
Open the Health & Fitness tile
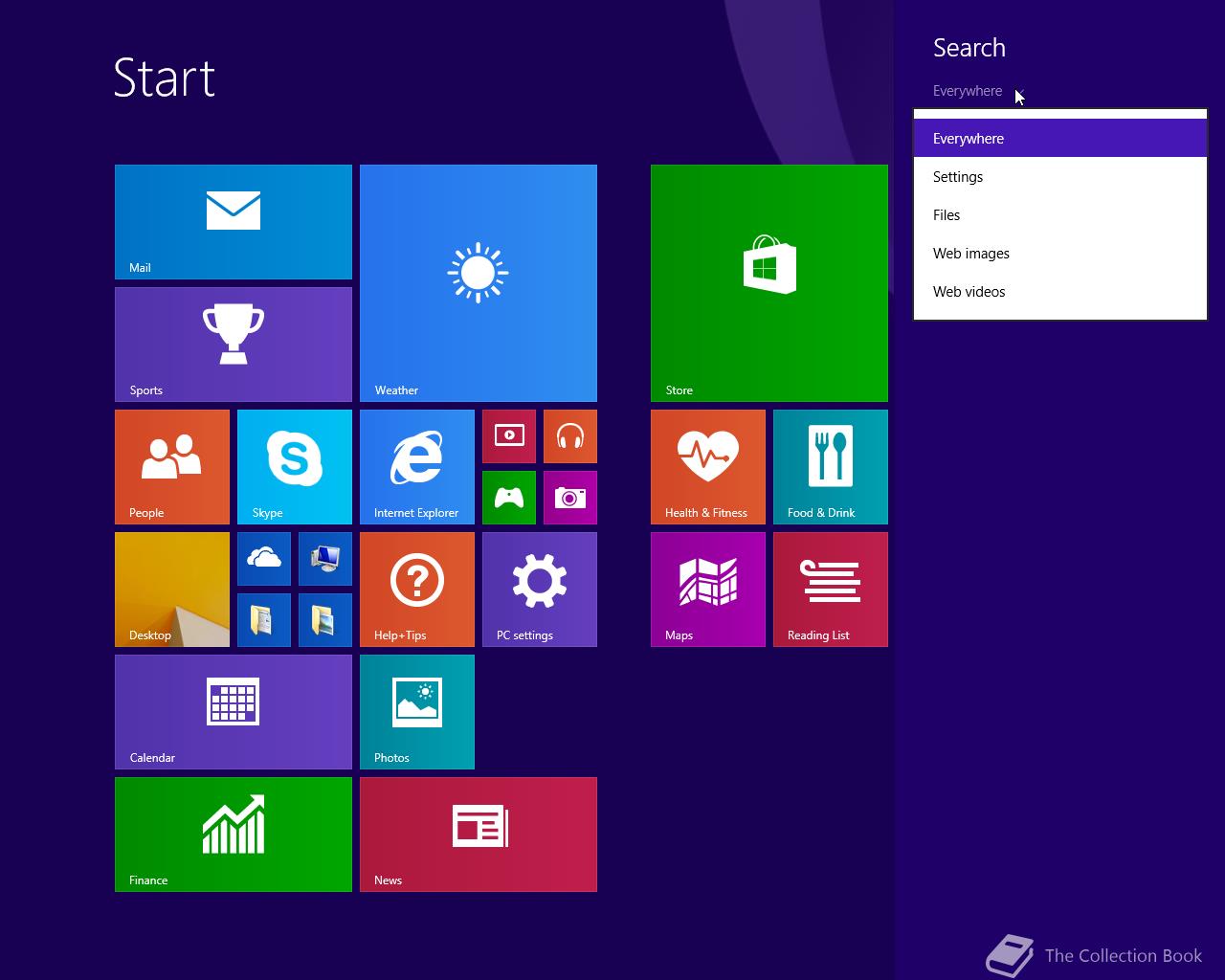point(708,467)
